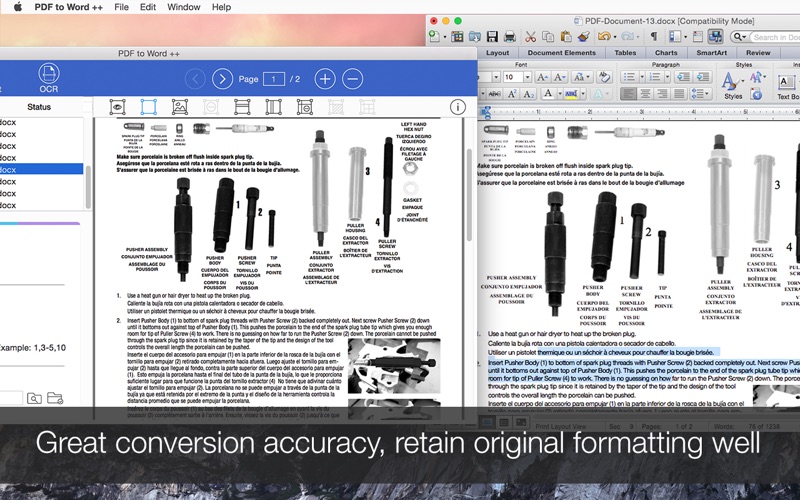Open the Charts ribbon tab
The image size is (800, 500).
coord(666,53)
